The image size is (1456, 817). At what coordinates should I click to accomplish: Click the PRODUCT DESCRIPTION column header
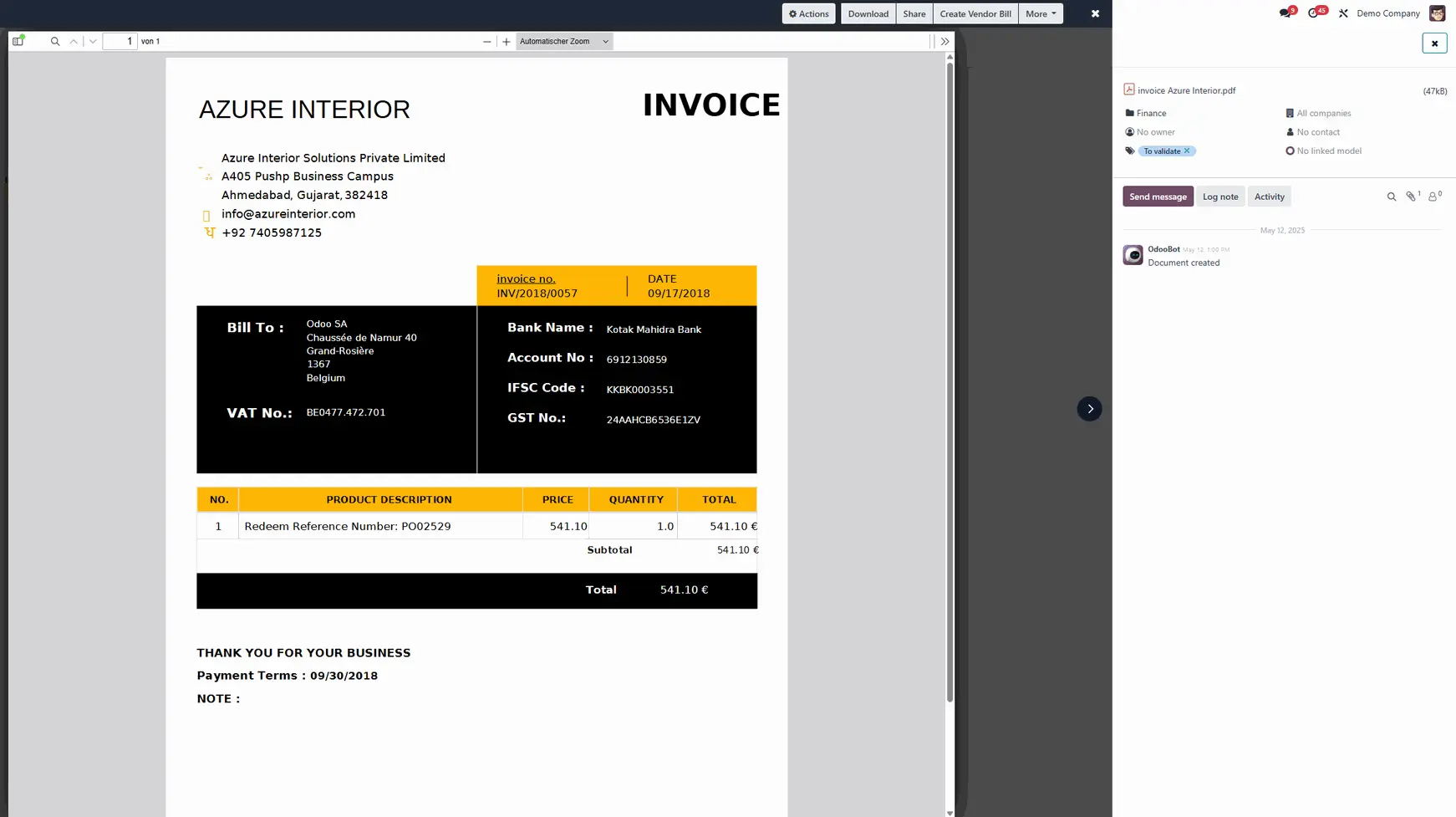(389, 499)
